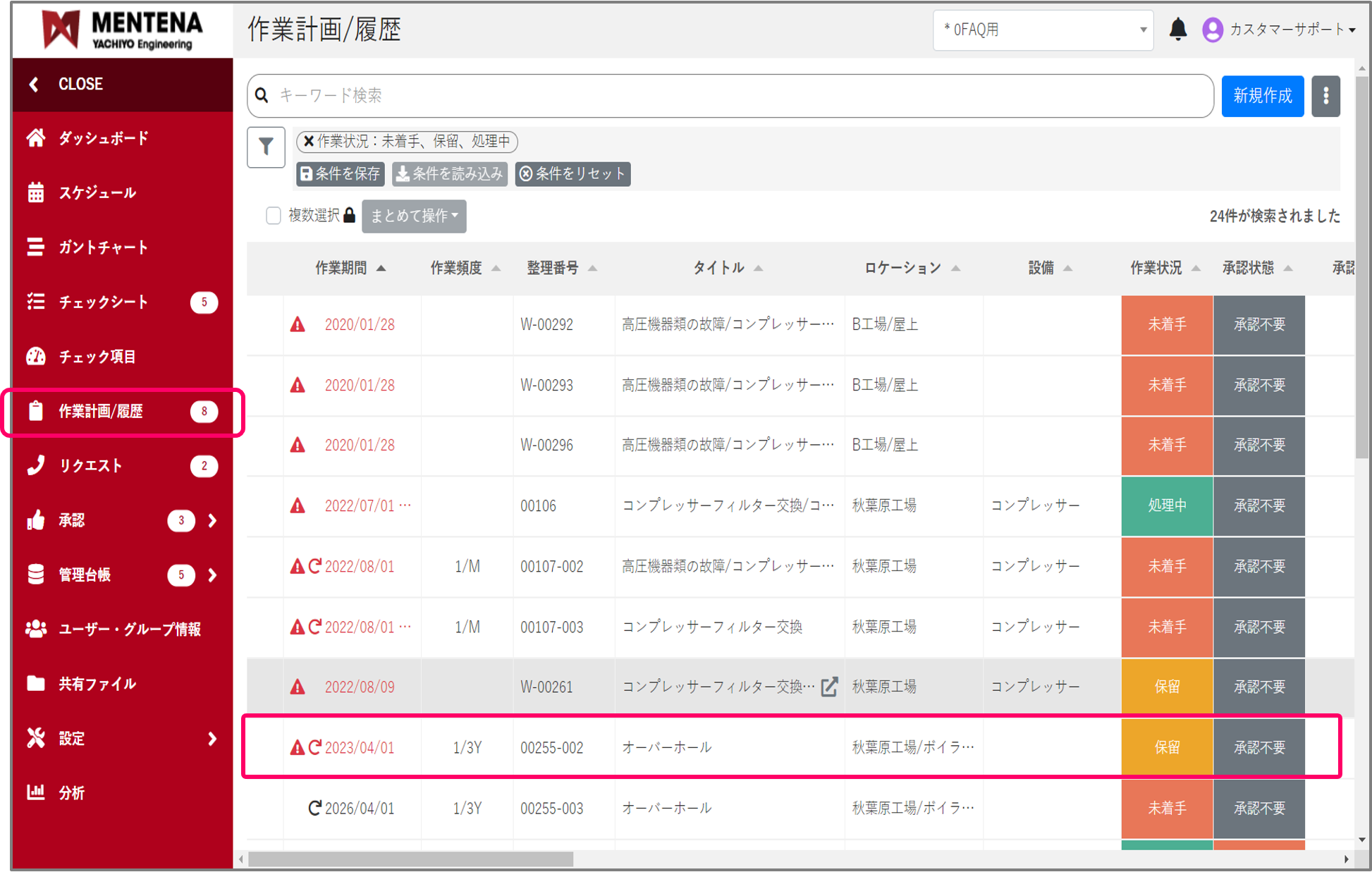Open the まとめて操作 dropdown

pyautogui.click(x=414, y=216)
